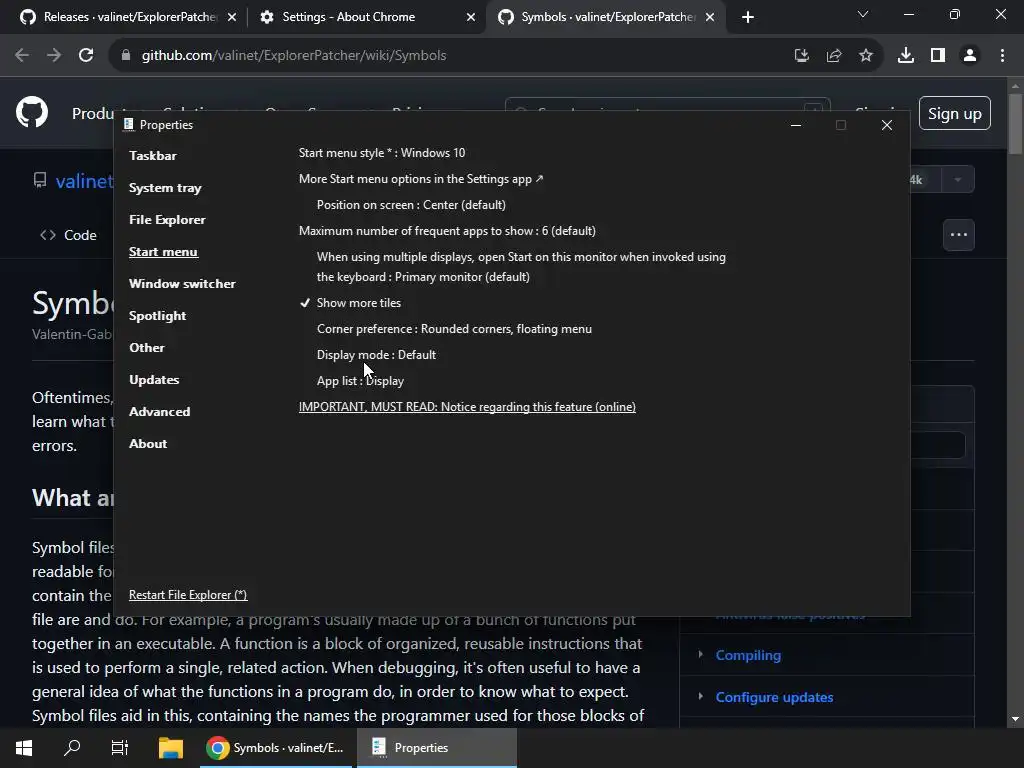Click Properties taskbar button
1024x768 pixels.
pos(437,748)
